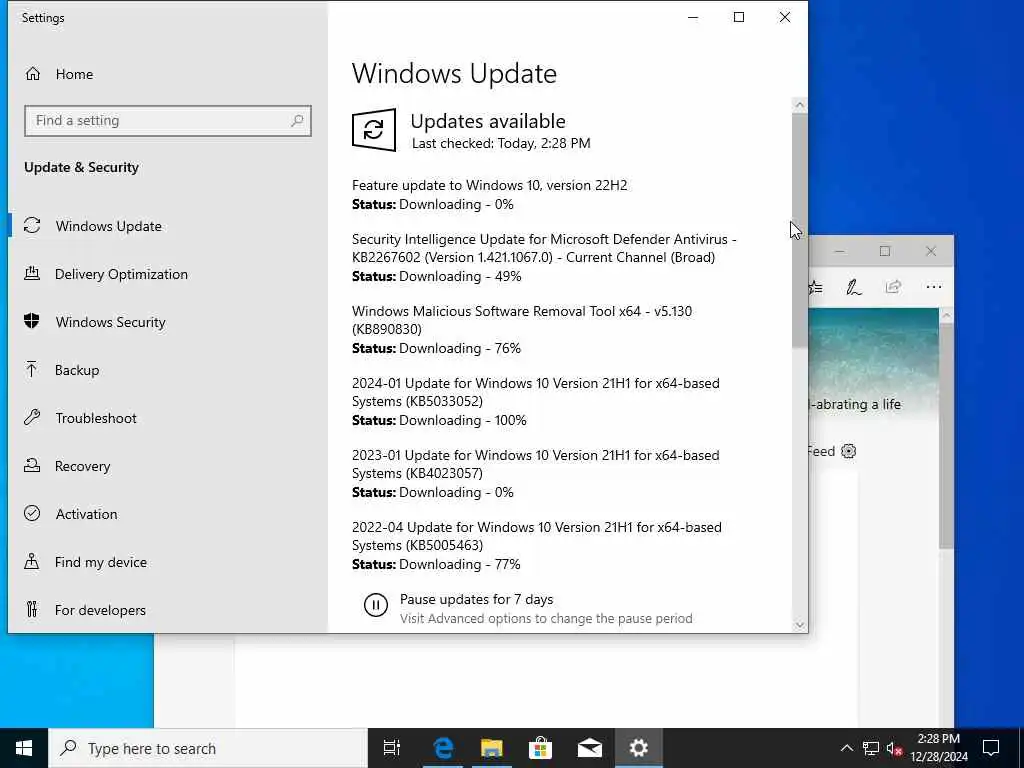Click Last checked: Today, 2:28 PM text

tap(501, 143)
